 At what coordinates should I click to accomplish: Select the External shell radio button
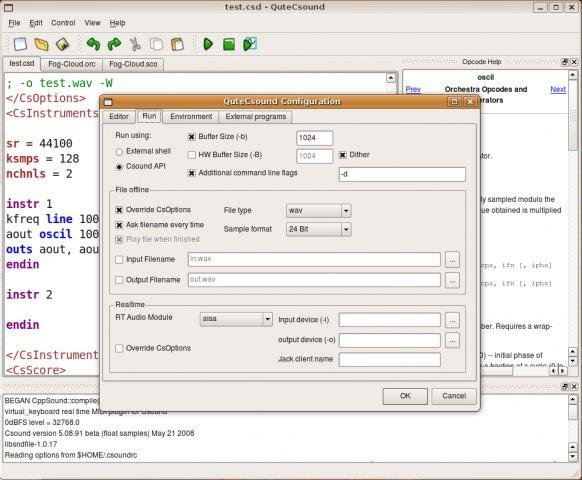(119, 151)
